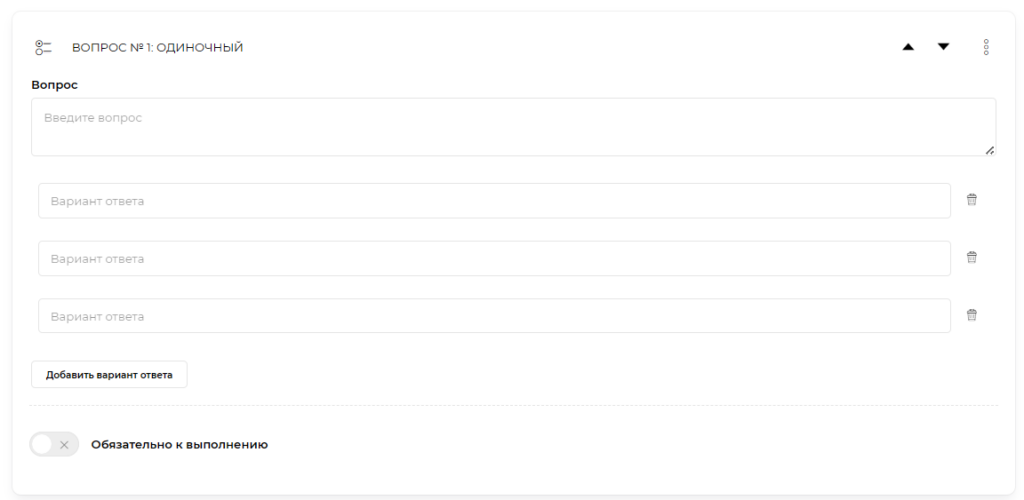Click the white knob of the required switch
This screenshot has height=500, width=1024.
(43, 444)
